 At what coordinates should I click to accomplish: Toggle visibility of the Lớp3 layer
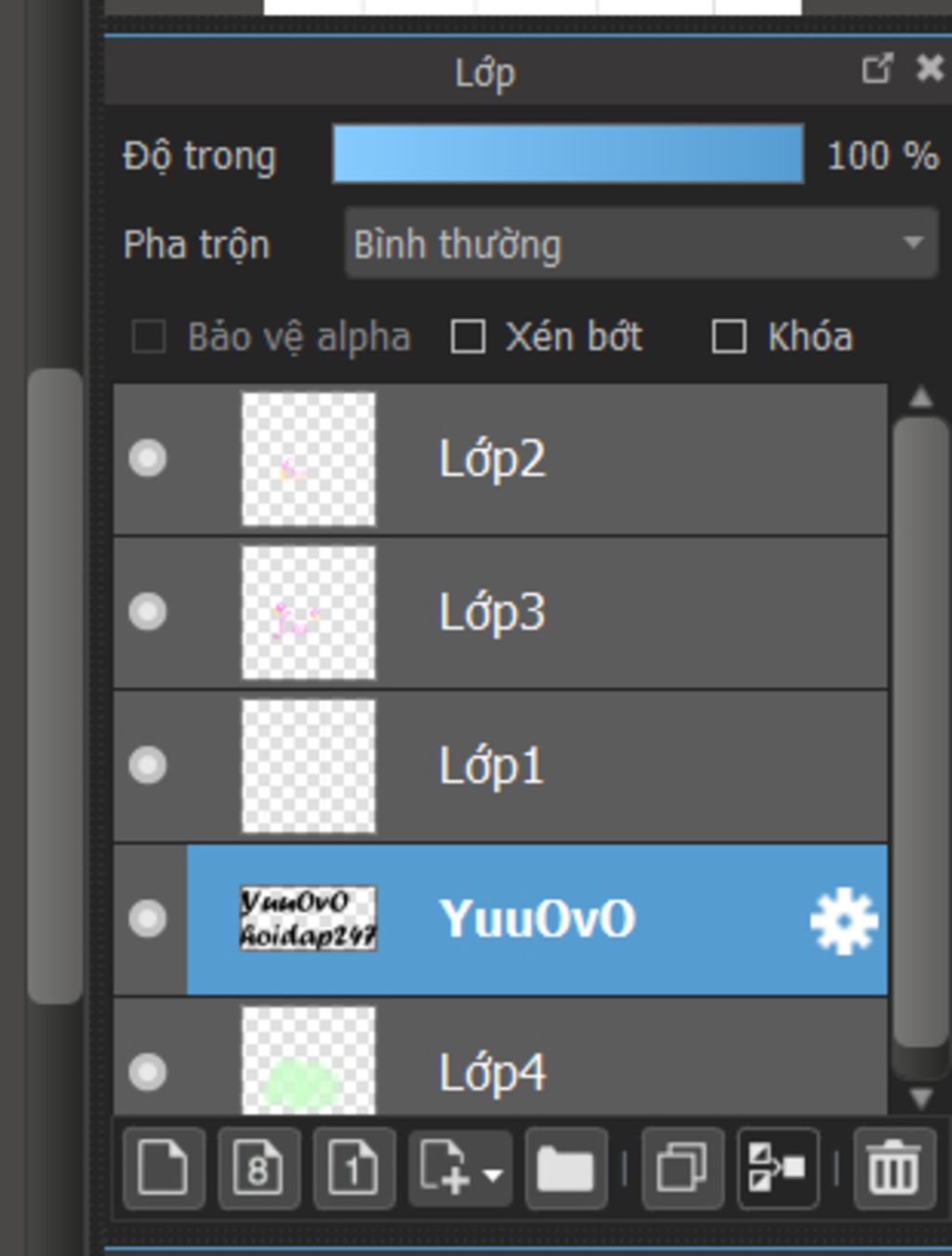pos(148,612)
